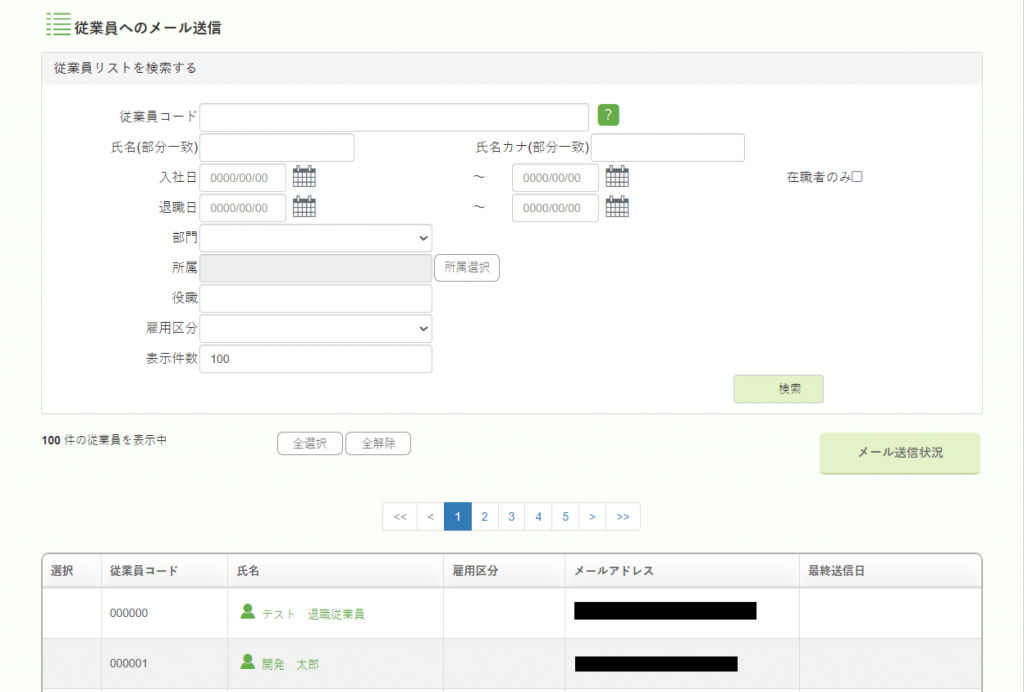Enable the 在職者のみ checkbox
Screen dimensions: 1024x692
point(856,177)
